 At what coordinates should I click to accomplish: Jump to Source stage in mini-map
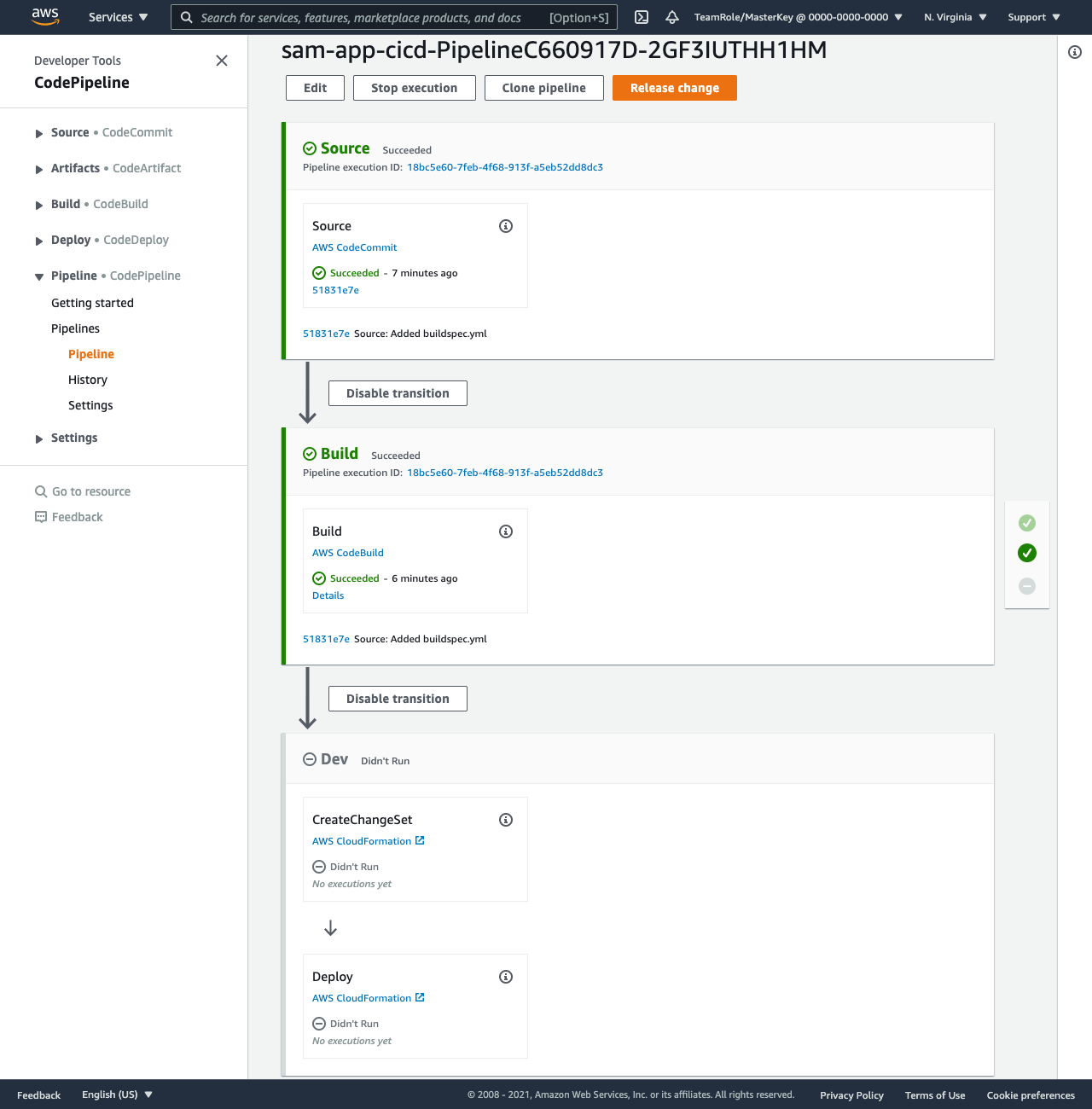(1027, 523)
